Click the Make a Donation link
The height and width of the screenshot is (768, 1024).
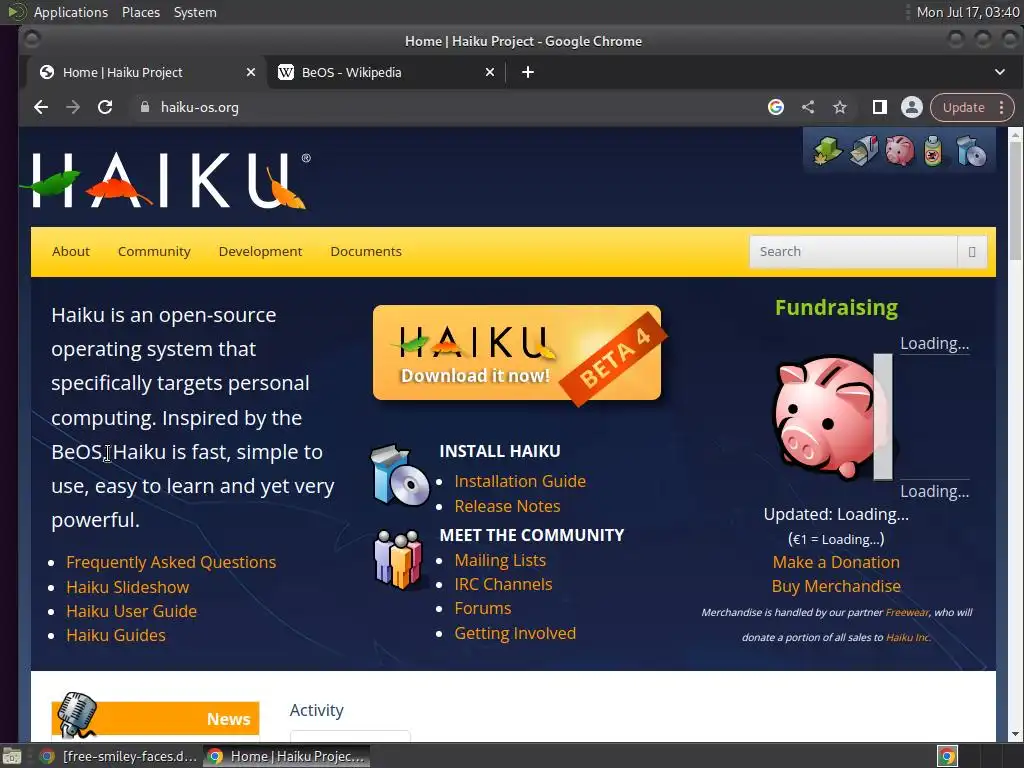pos(836,562)
